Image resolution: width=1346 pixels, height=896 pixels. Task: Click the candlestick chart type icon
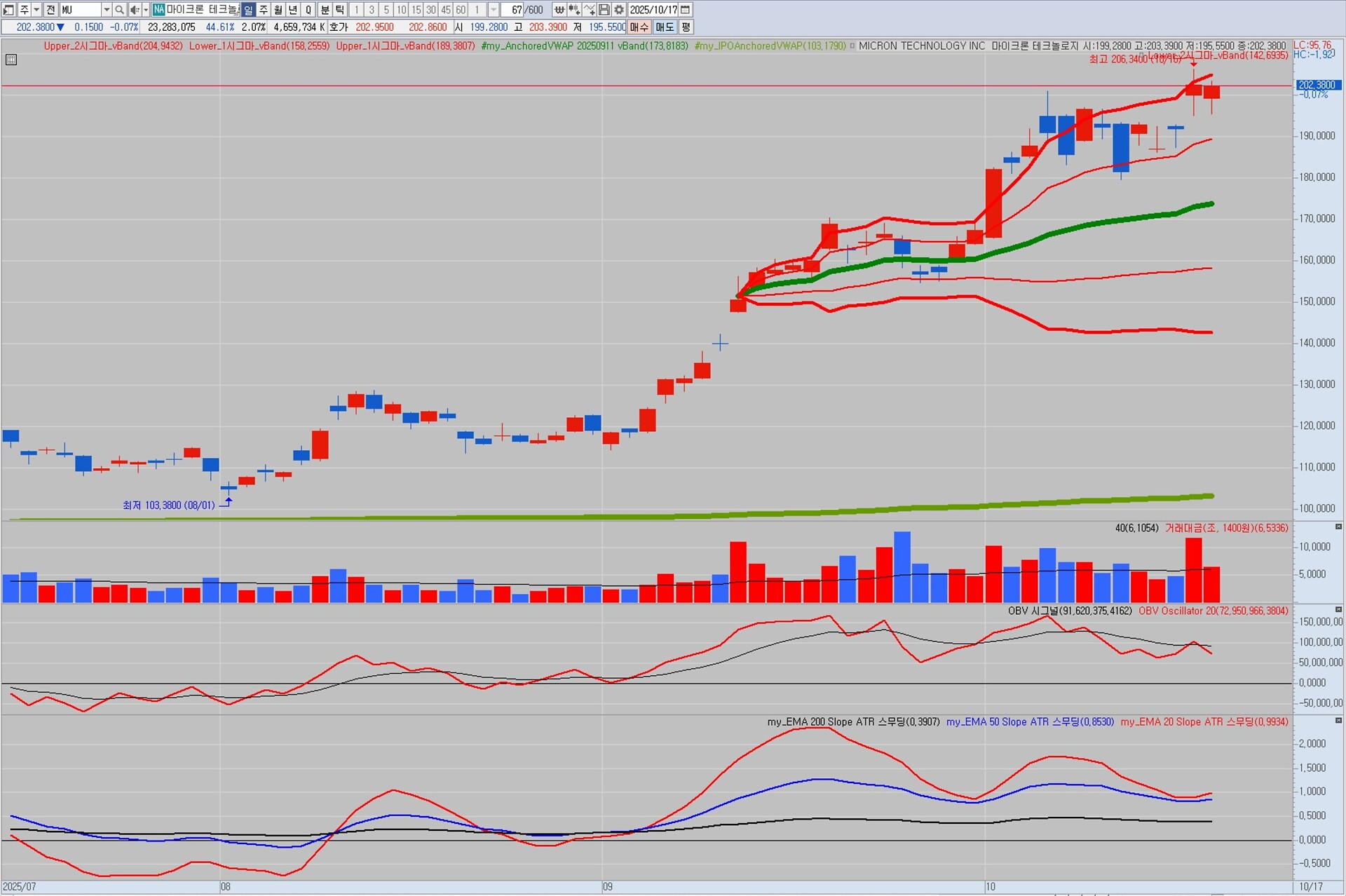(573, 10)
